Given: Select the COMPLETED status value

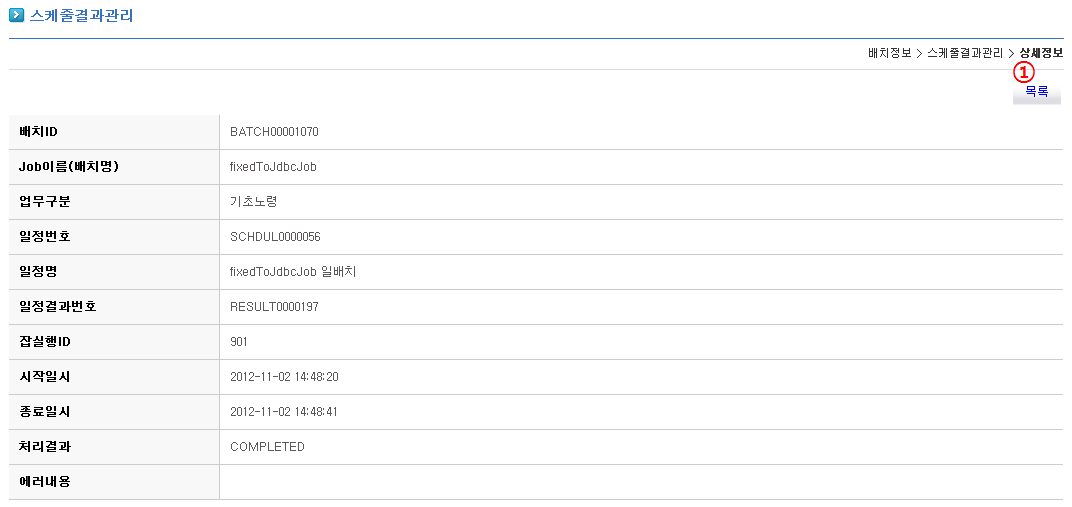Looking at the screenshot, I should click(267, 447).
